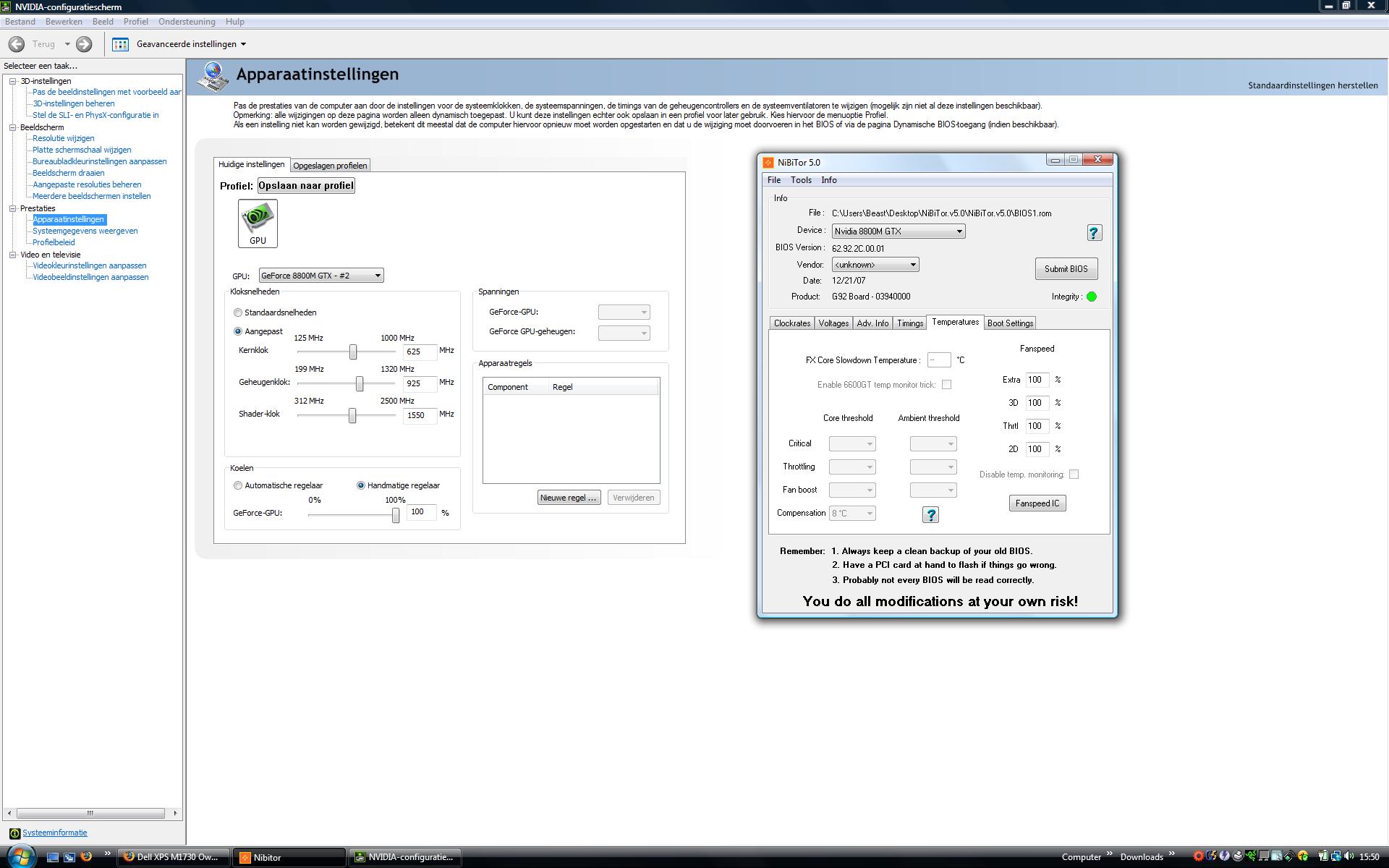
Task: Click the Fanspeed IC button
Action: (x=1037, y=503)
